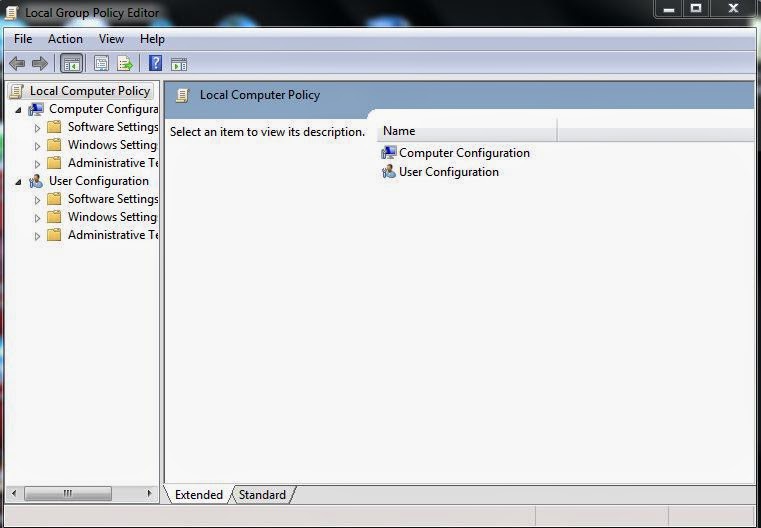This screenshot has height=528, width=761.
Task: Toggle Show/Hide Console Tree toolbar icon
Action: [x=72, y=64]
